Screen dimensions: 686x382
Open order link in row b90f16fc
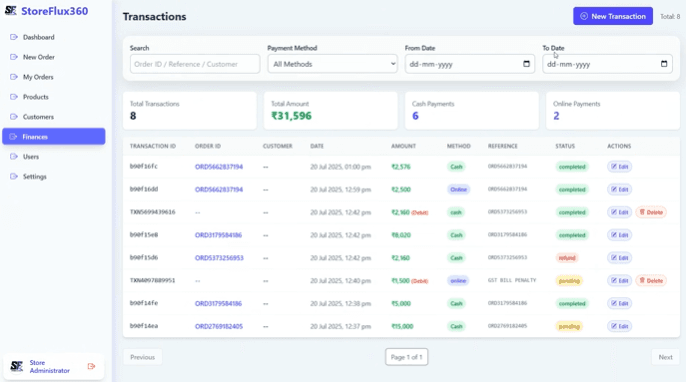[x=219, y=167]
